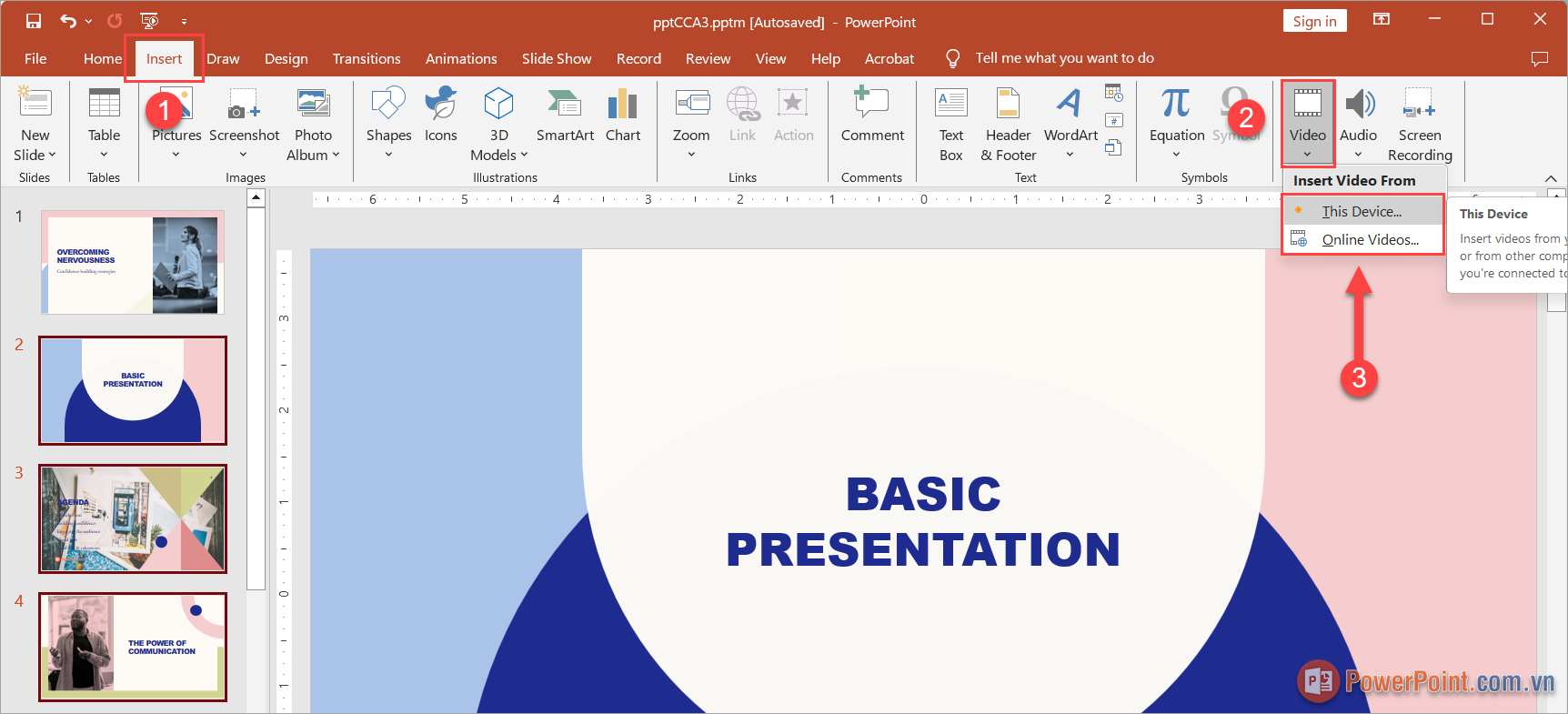
Task: Click the Screenshot camera icon
Action: point(244,103)
